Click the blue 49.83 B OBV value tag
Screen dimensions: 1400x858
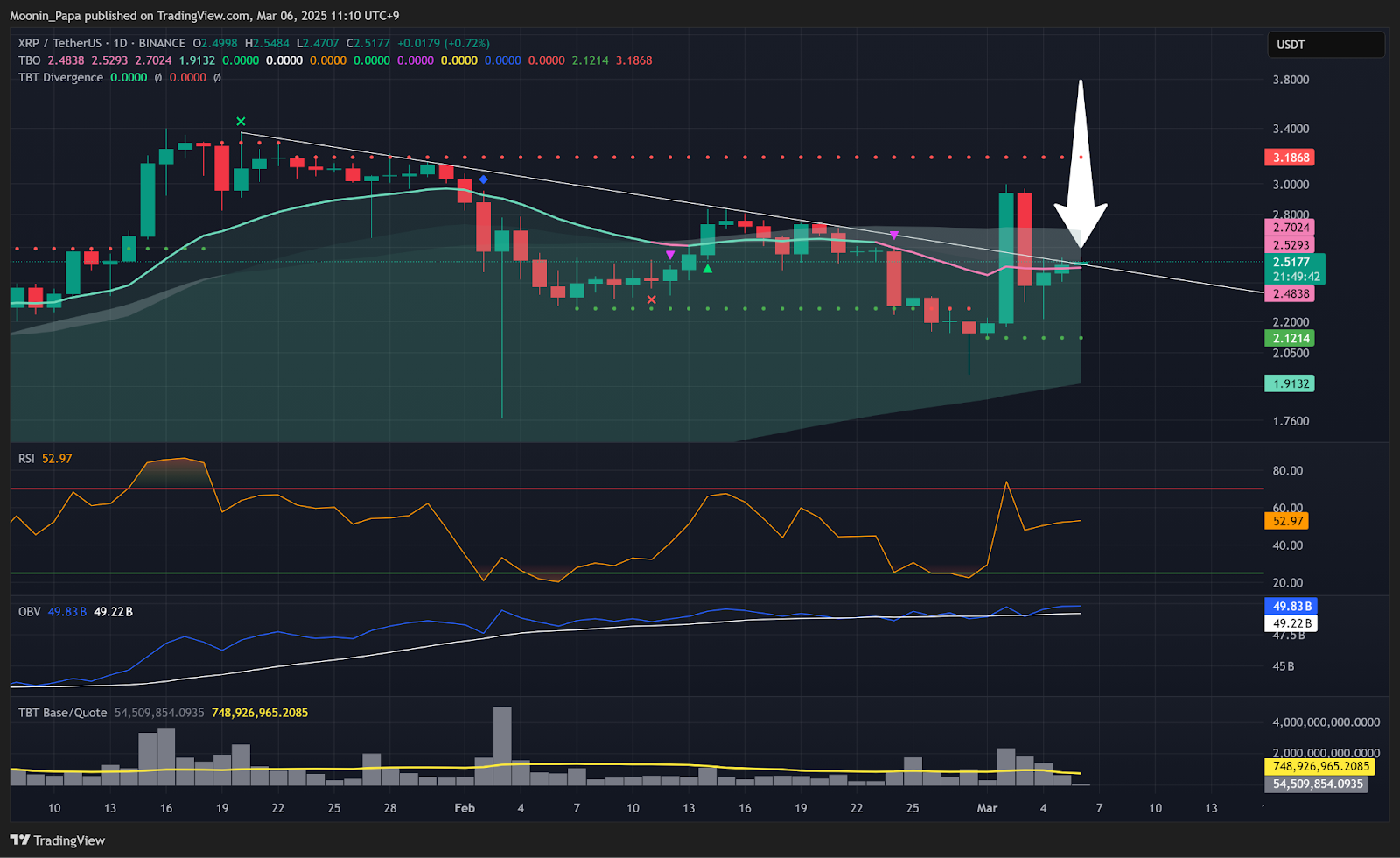click(1291, 606)
